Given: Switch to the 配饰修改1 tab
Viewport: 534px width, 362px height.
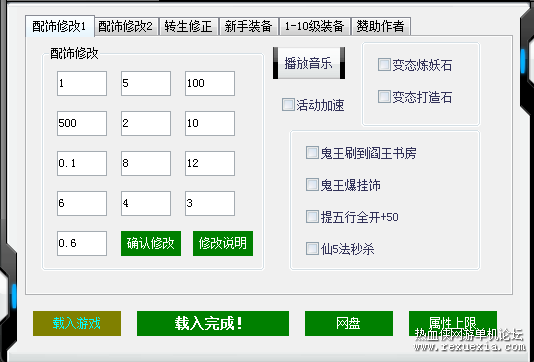Looking at the screenshot, I should tap(60, 26).
